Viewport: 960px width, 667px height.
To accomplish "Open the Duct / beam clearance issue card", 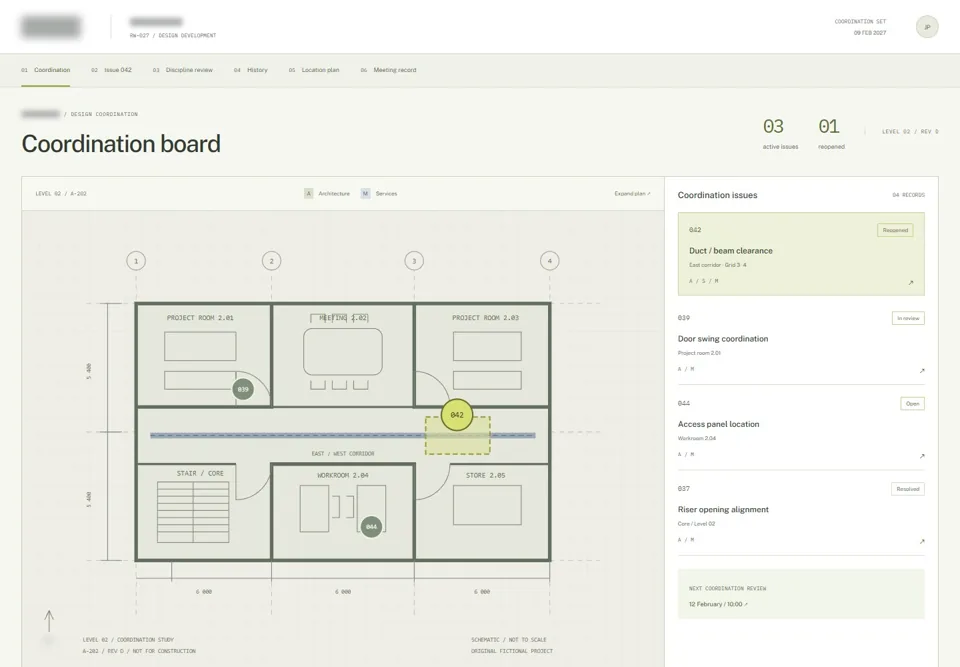I will [x=801, y=254].
